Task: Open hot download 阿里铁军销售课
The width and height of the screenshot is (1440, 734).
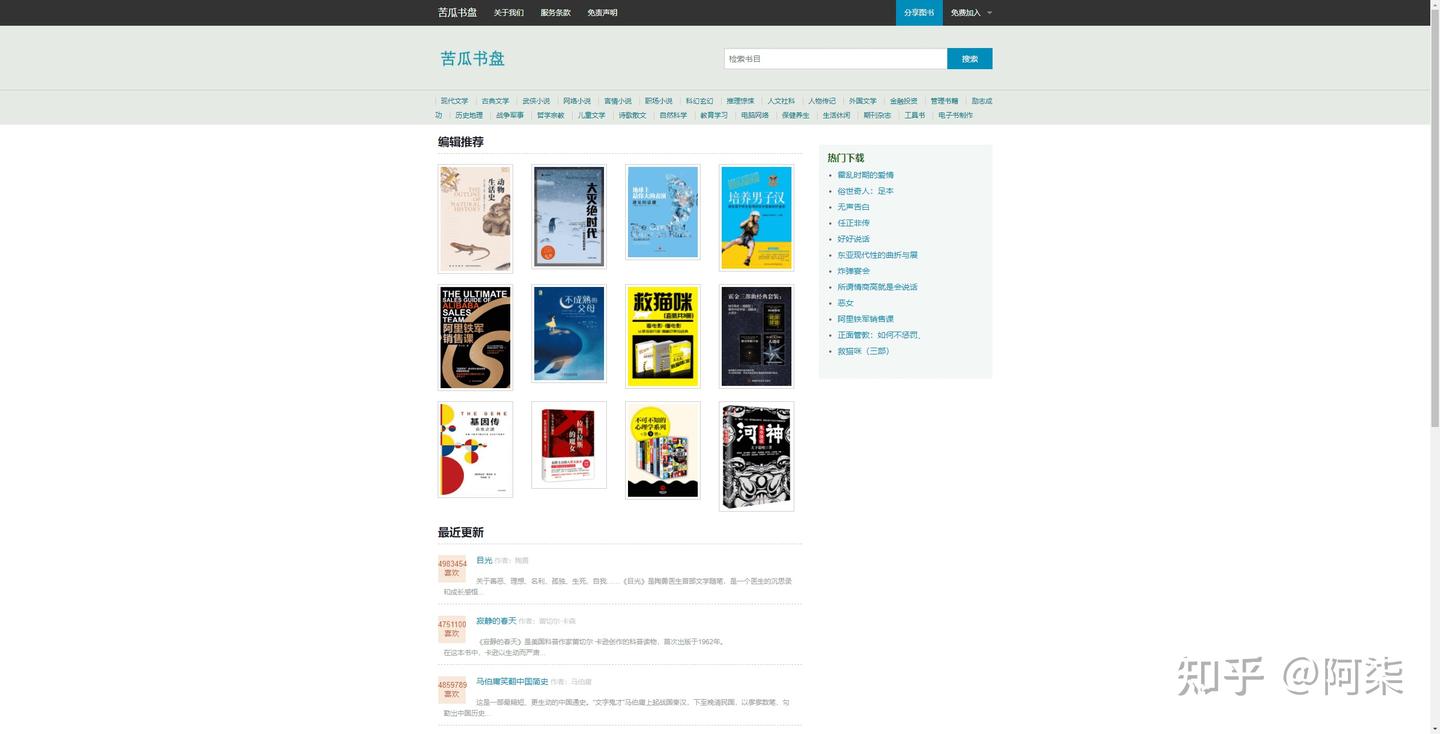Action: click(x=866, y=319)
